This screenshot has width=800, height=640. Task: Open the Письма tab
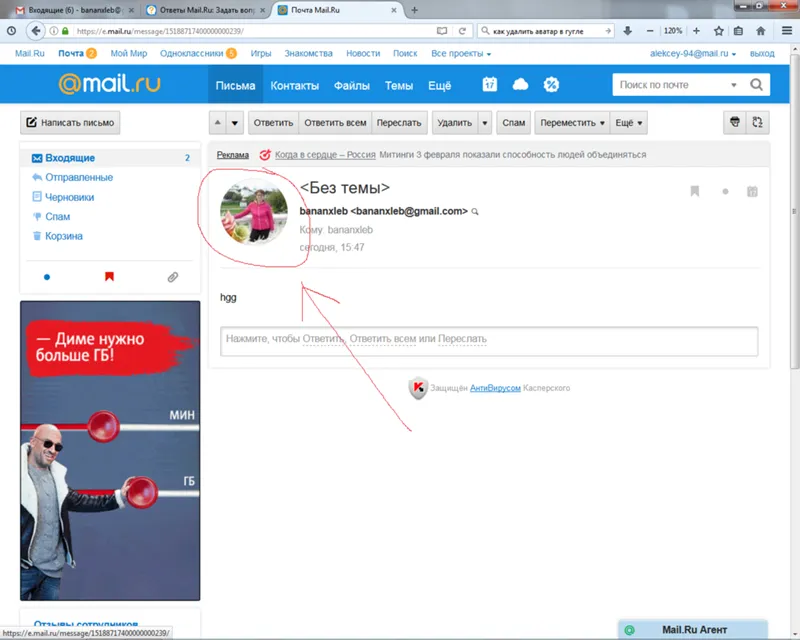tap(235, 85)
